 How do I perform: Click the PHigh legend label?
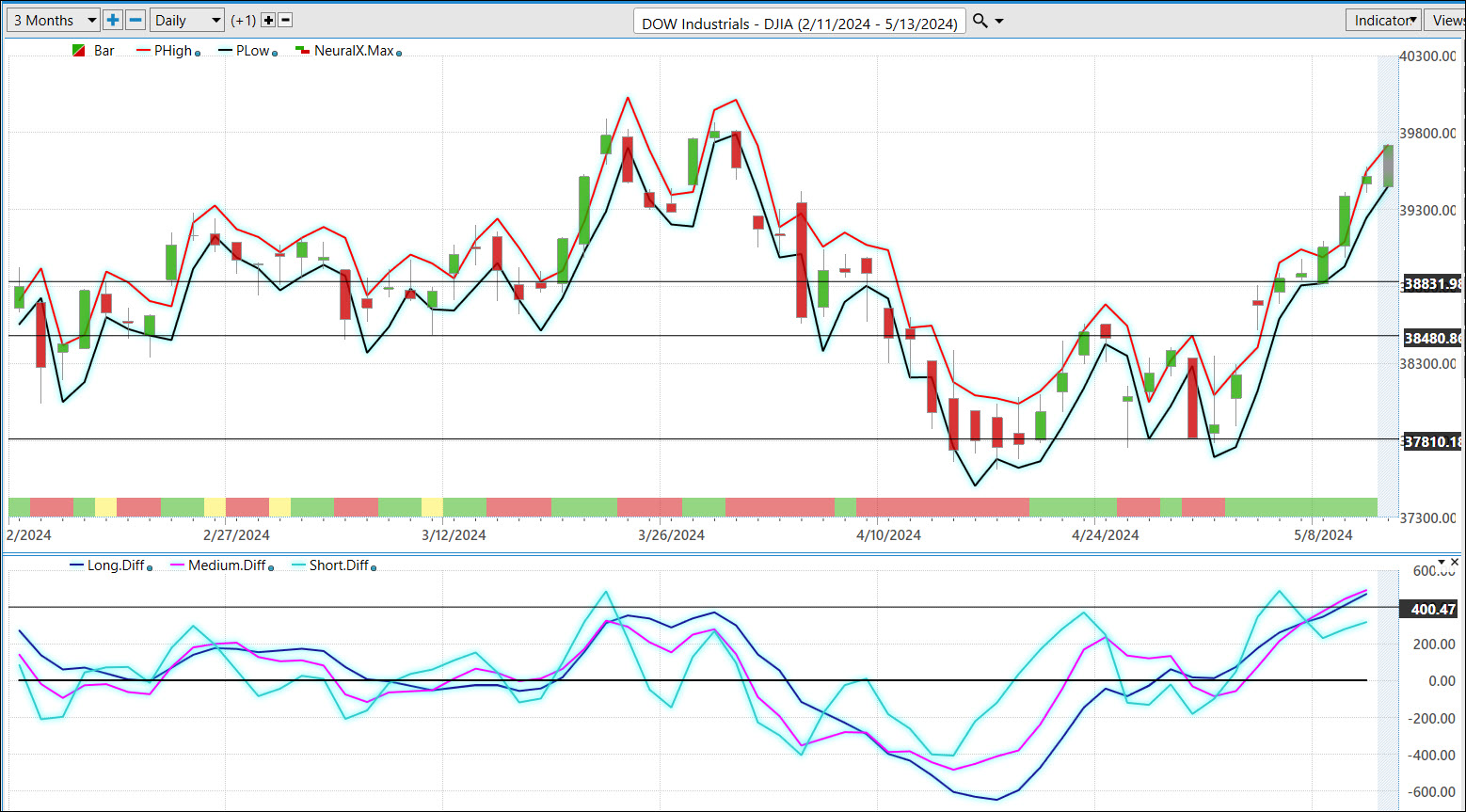coord(173,51)
